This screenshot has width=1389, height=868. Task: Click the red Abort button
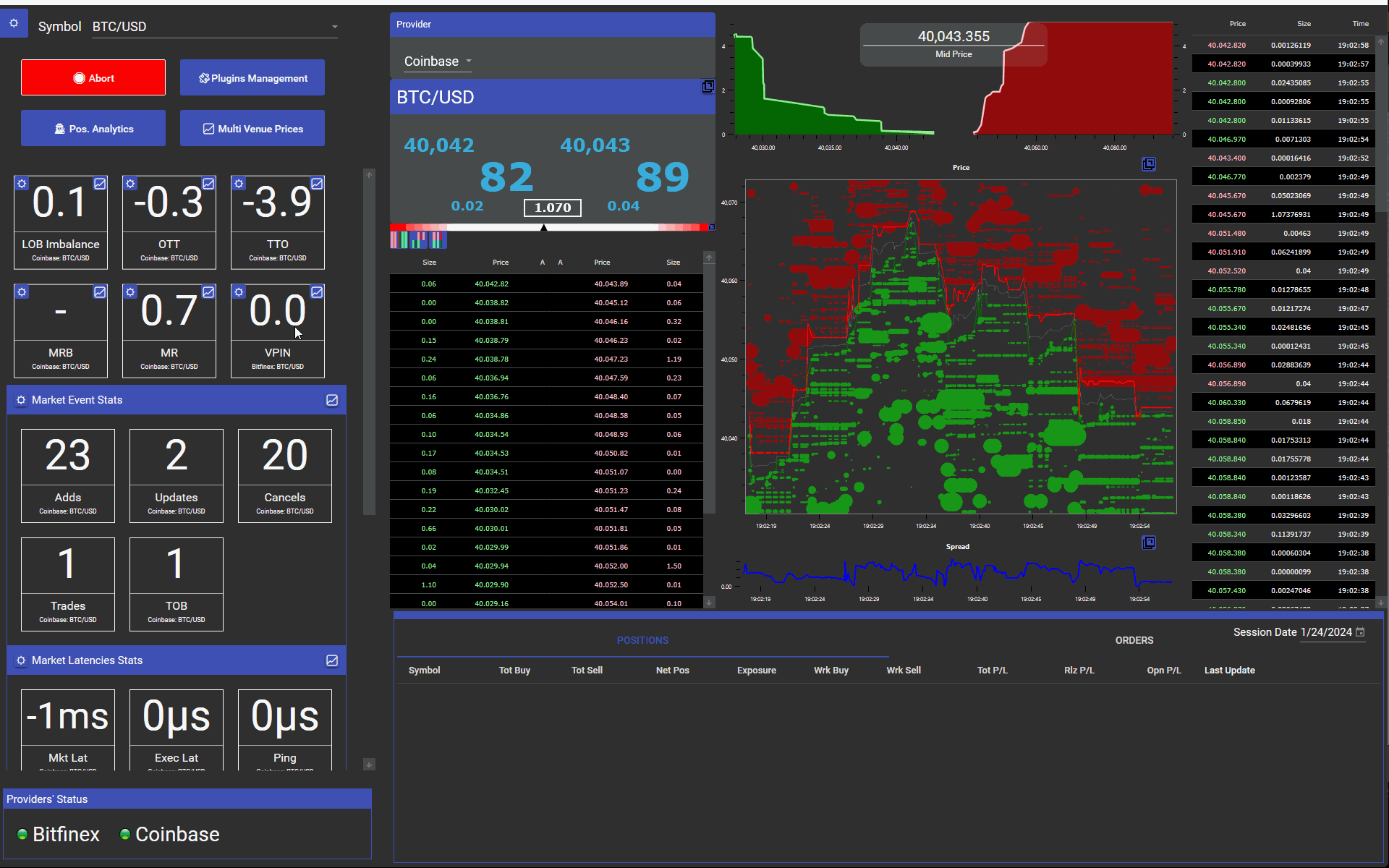pos(93,77)
